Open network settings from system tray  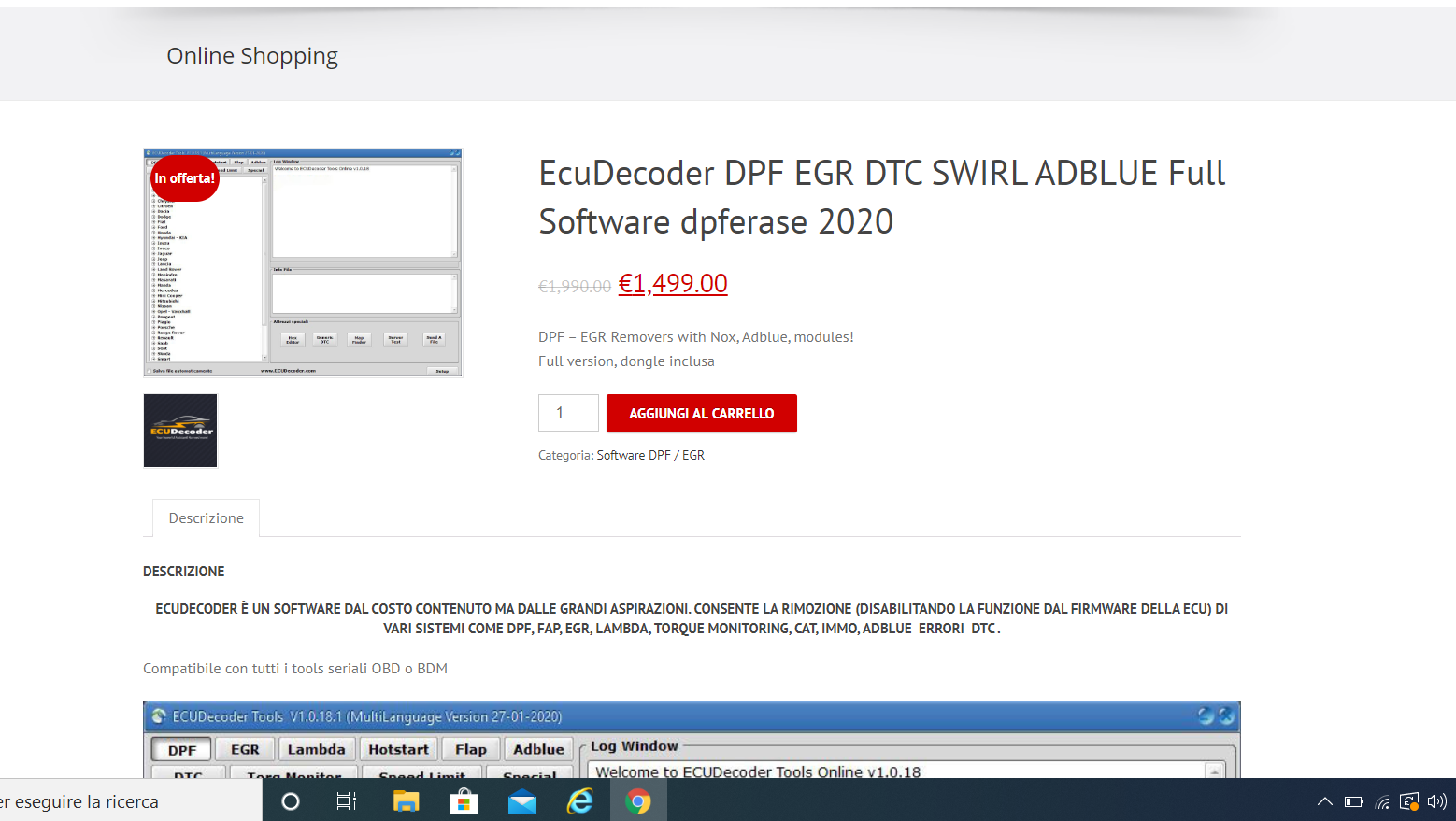pyautogui.click(x=1382, y=801)
